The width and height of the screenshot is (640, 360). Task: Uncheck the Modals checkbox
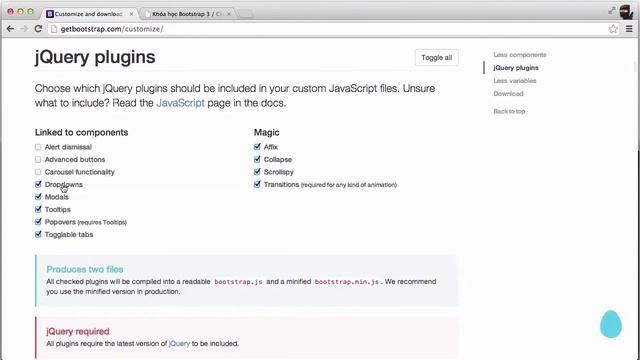38,197
